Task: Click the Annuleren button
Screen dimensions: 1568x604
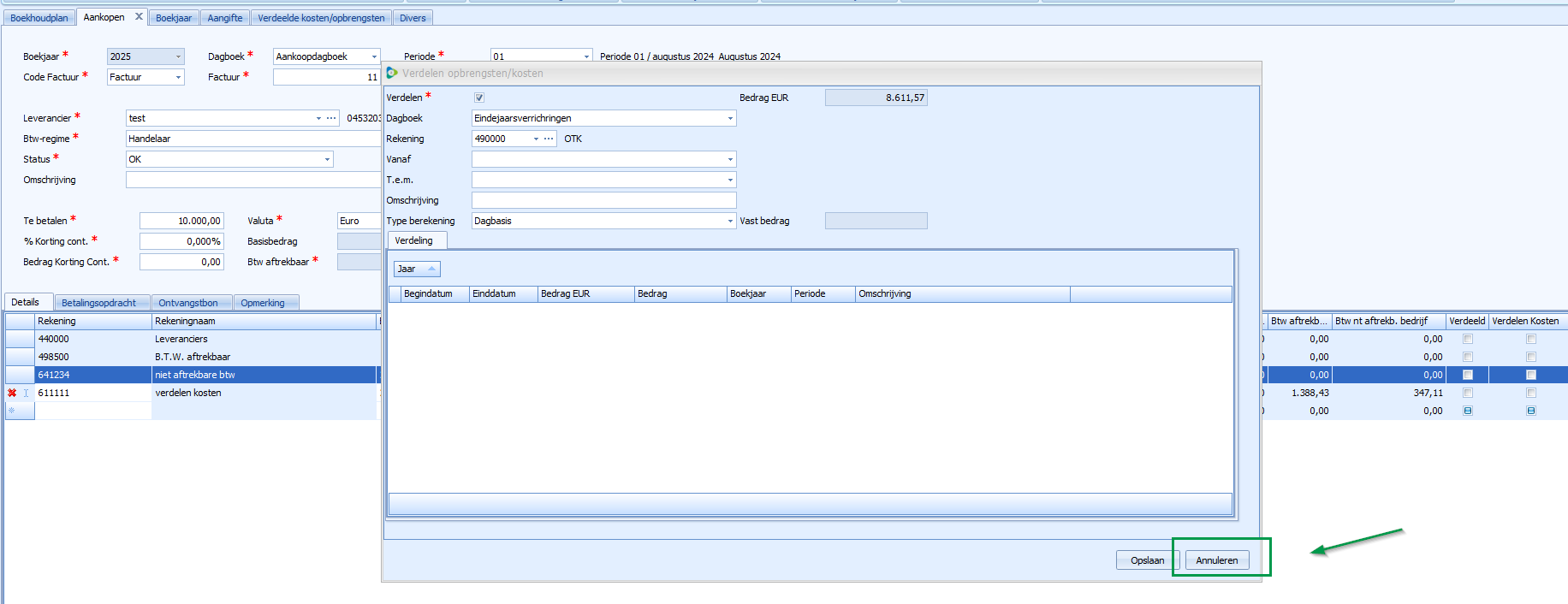Action: pos(1216,560)
